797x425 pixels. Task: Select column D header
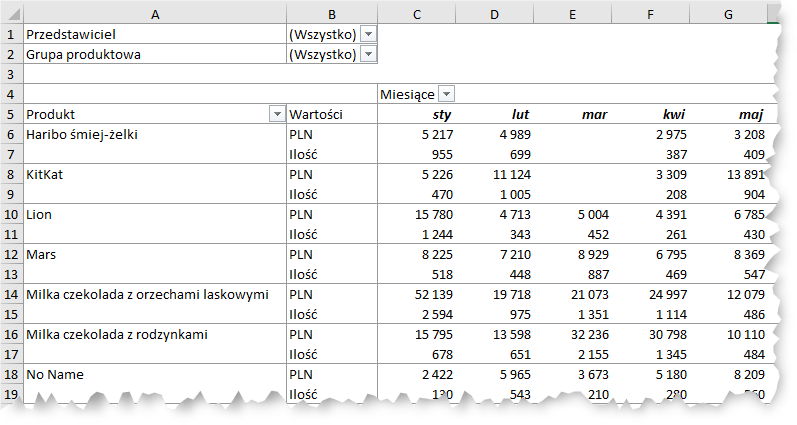click(x=495, y=15)
